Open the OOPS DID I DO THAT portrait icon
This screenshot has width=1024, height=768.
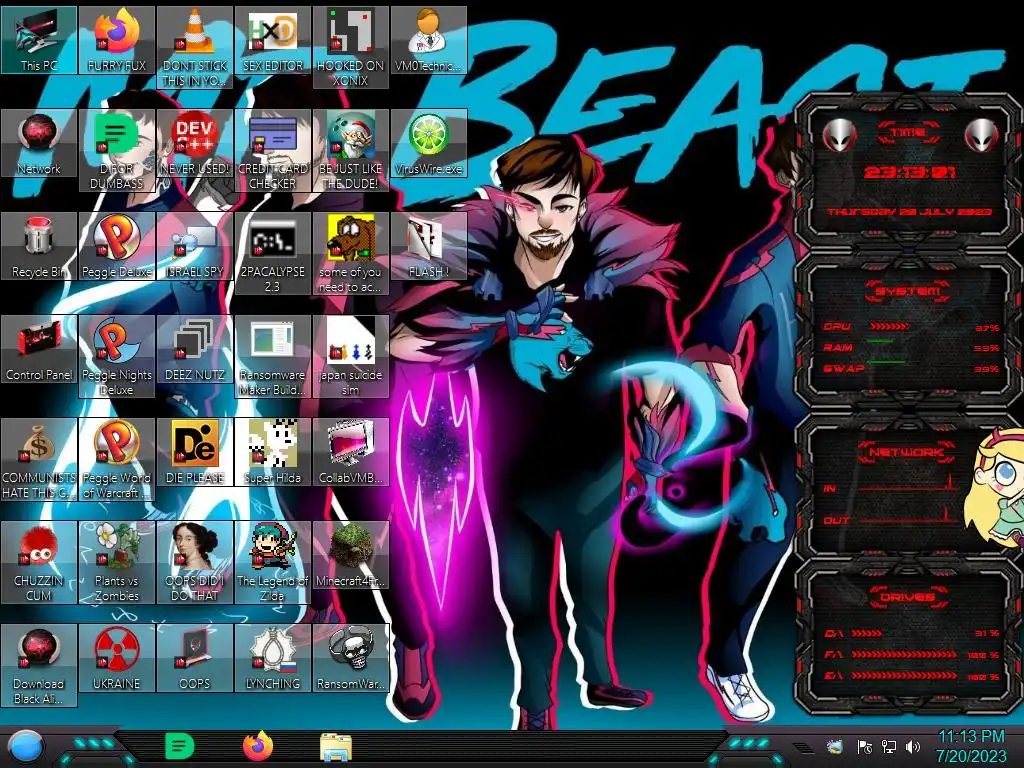(195, 562)
